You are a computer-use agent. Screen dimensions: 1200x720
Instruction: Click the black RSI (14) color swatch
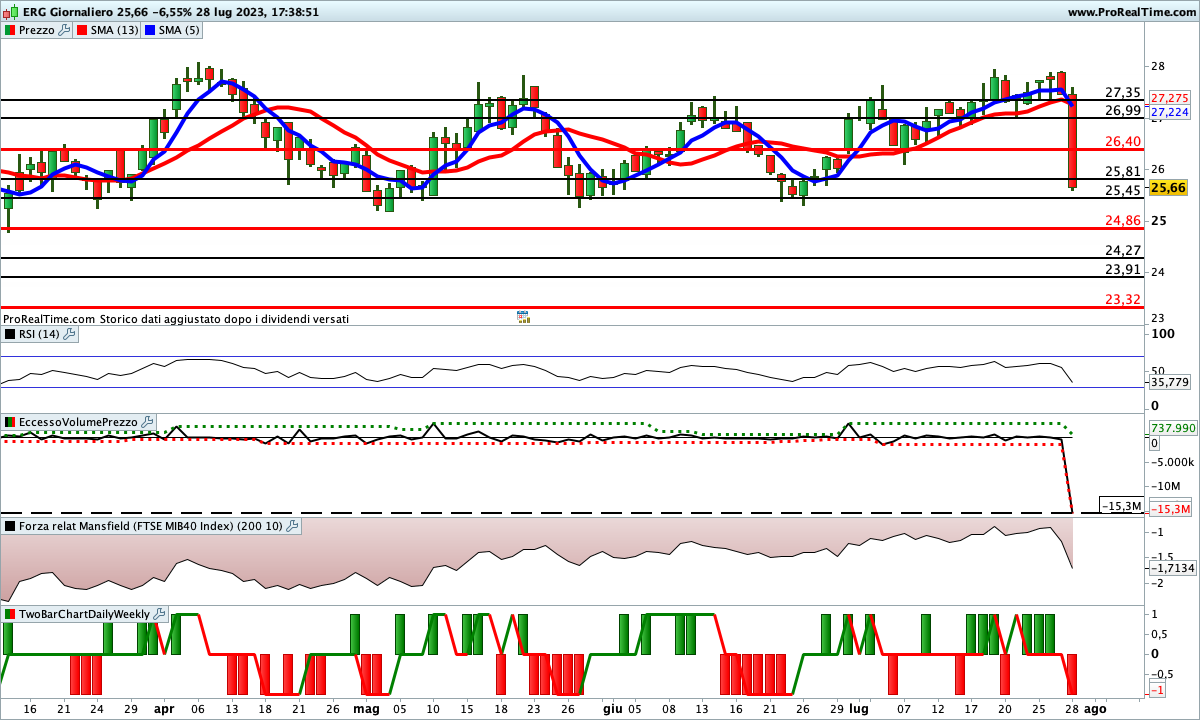[10, 334]
